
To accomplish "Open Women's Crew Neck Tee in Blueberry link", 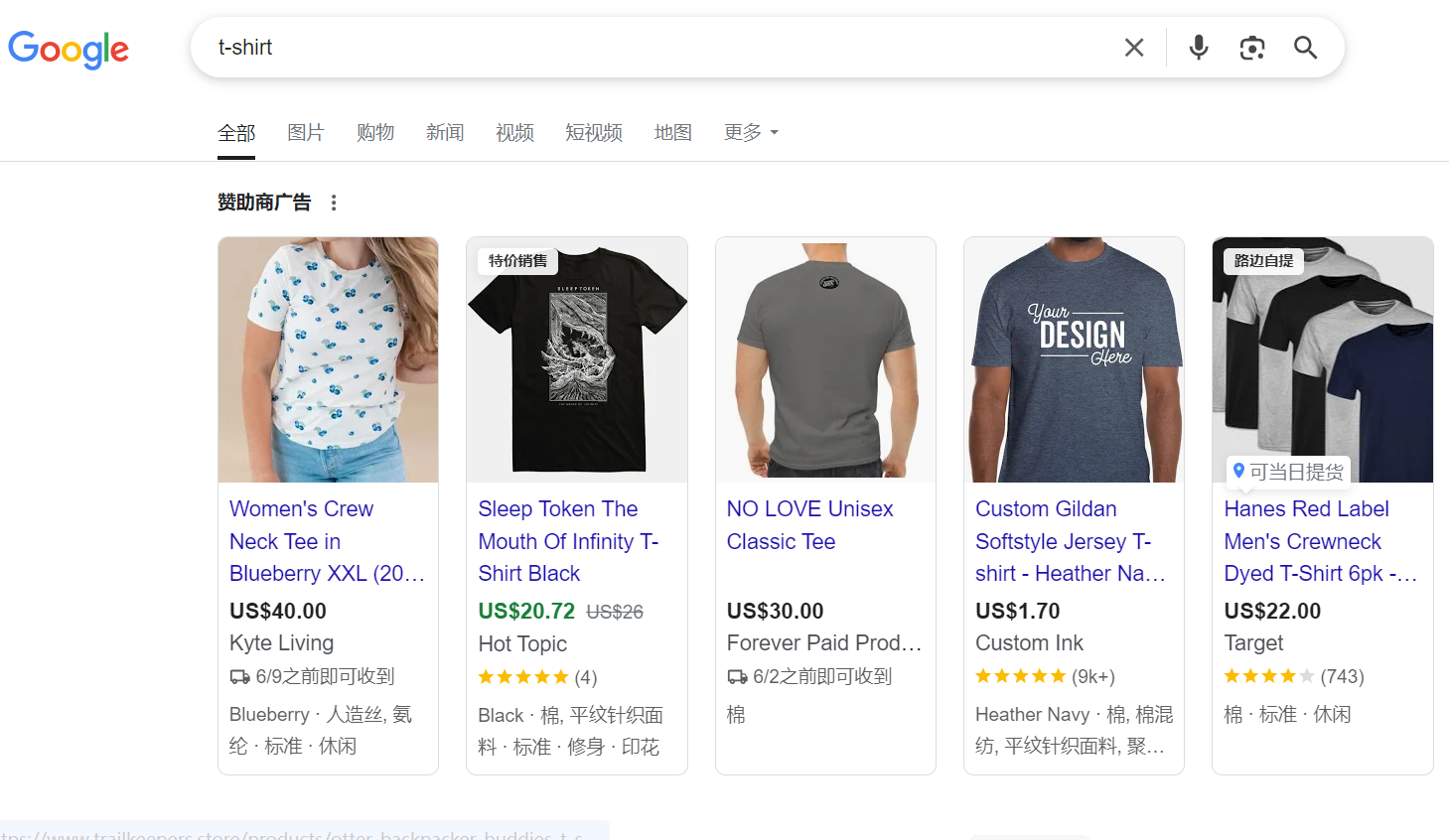I will click(328, 541).
